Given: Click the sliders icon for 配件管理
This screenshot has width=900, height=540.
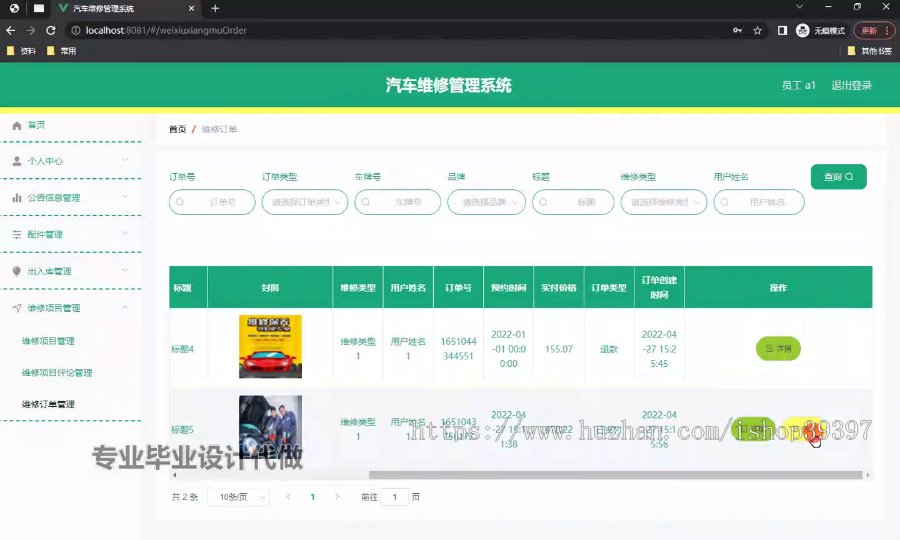Looking at the screenshot, I should click(x=17, y=235).
